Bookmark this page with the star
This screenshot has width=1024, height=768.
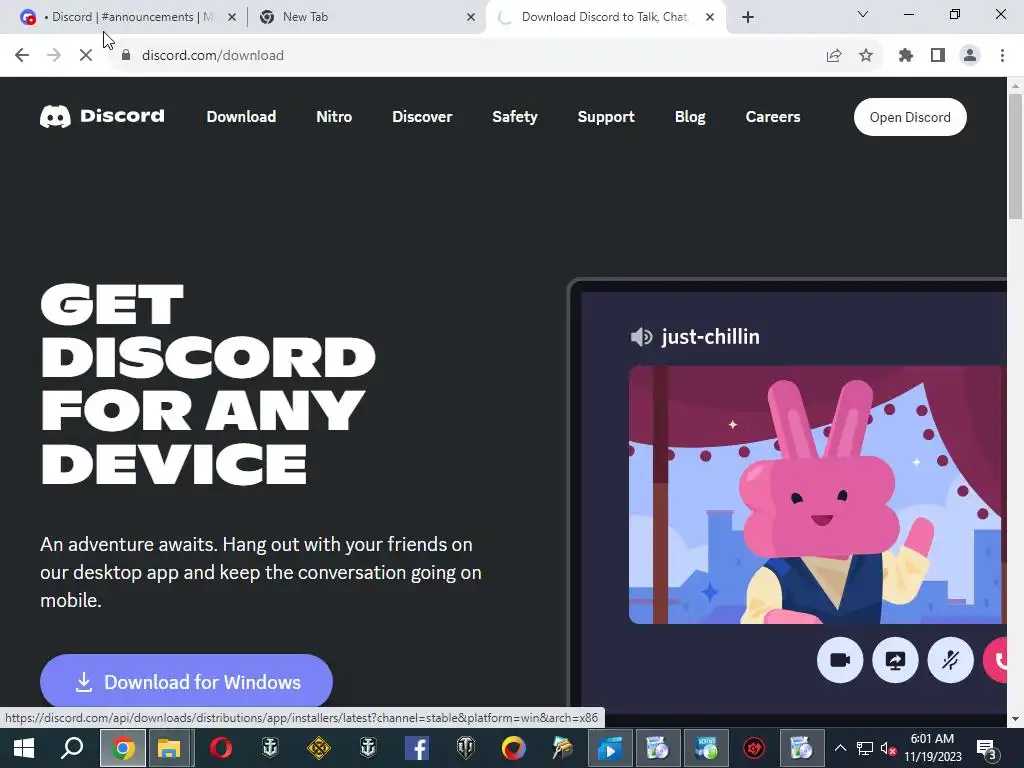pyautogui.click(x=866, y=56)
